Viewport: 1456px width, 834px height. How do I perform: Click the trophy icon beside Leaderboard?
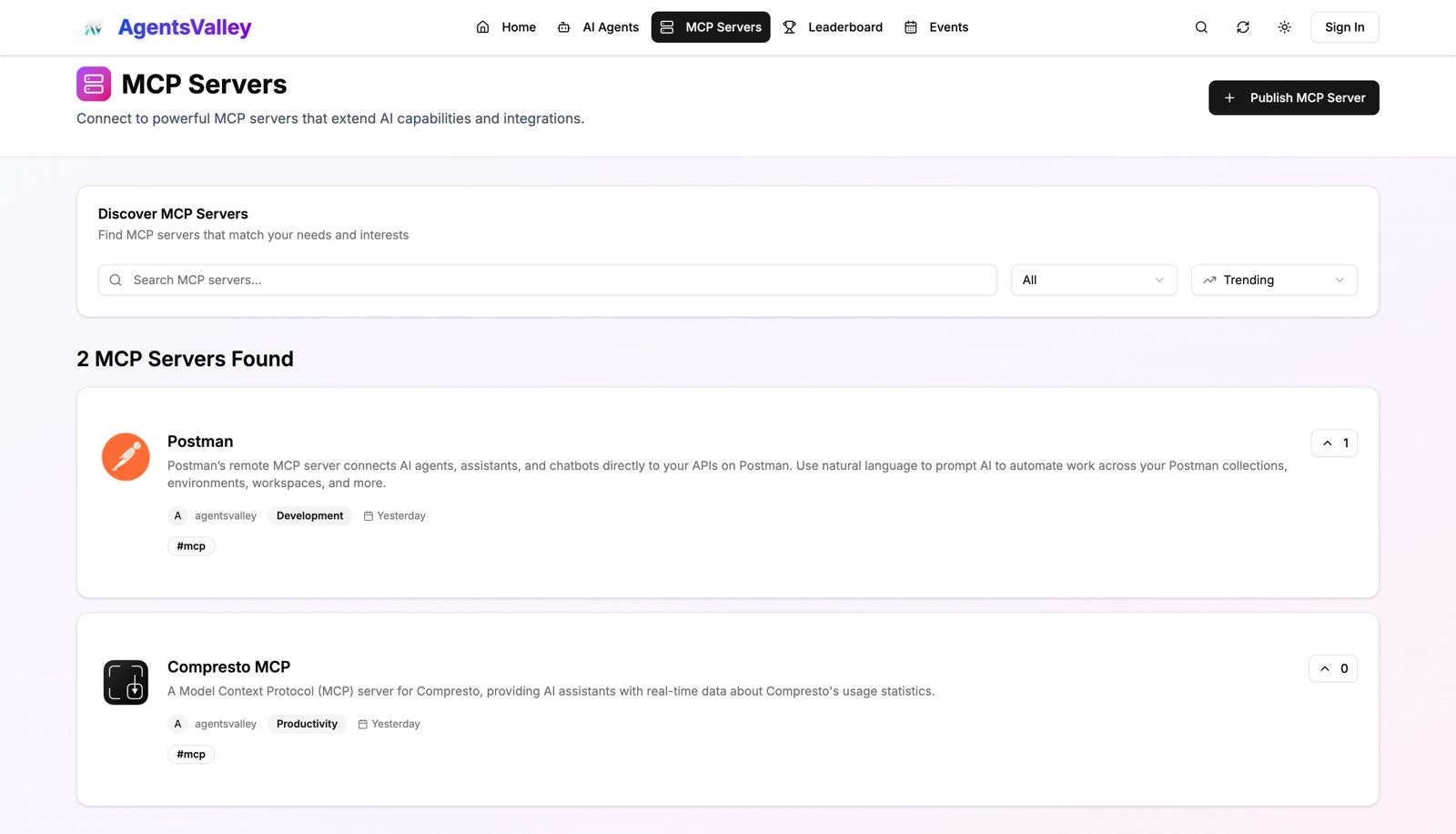[x=790, y=27]
